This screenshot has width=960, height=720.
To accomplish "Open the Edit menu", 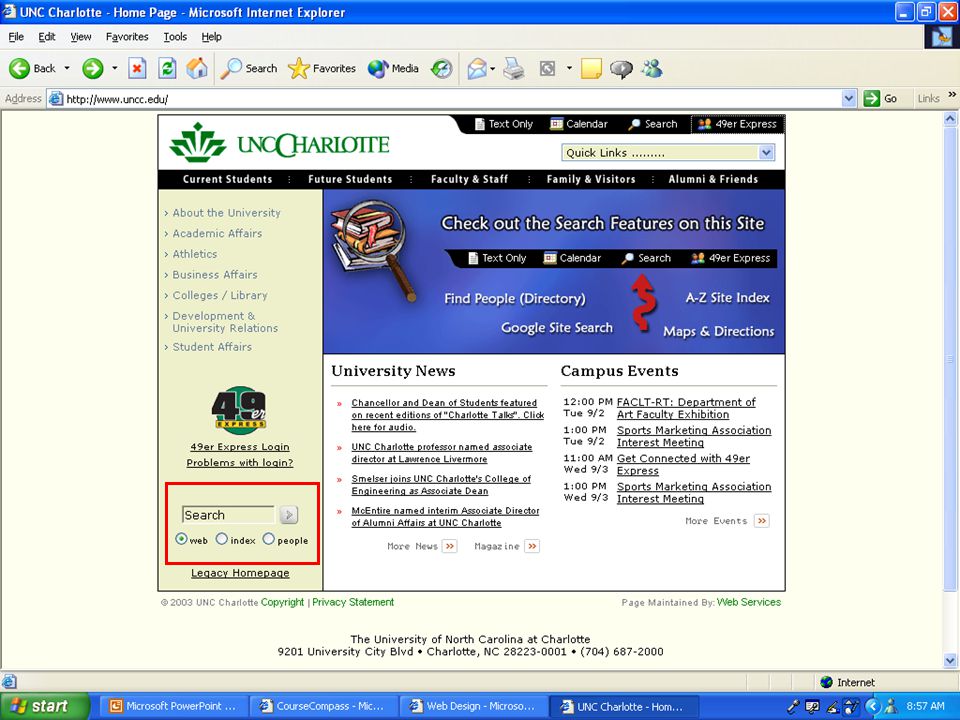I will [47, 37].
